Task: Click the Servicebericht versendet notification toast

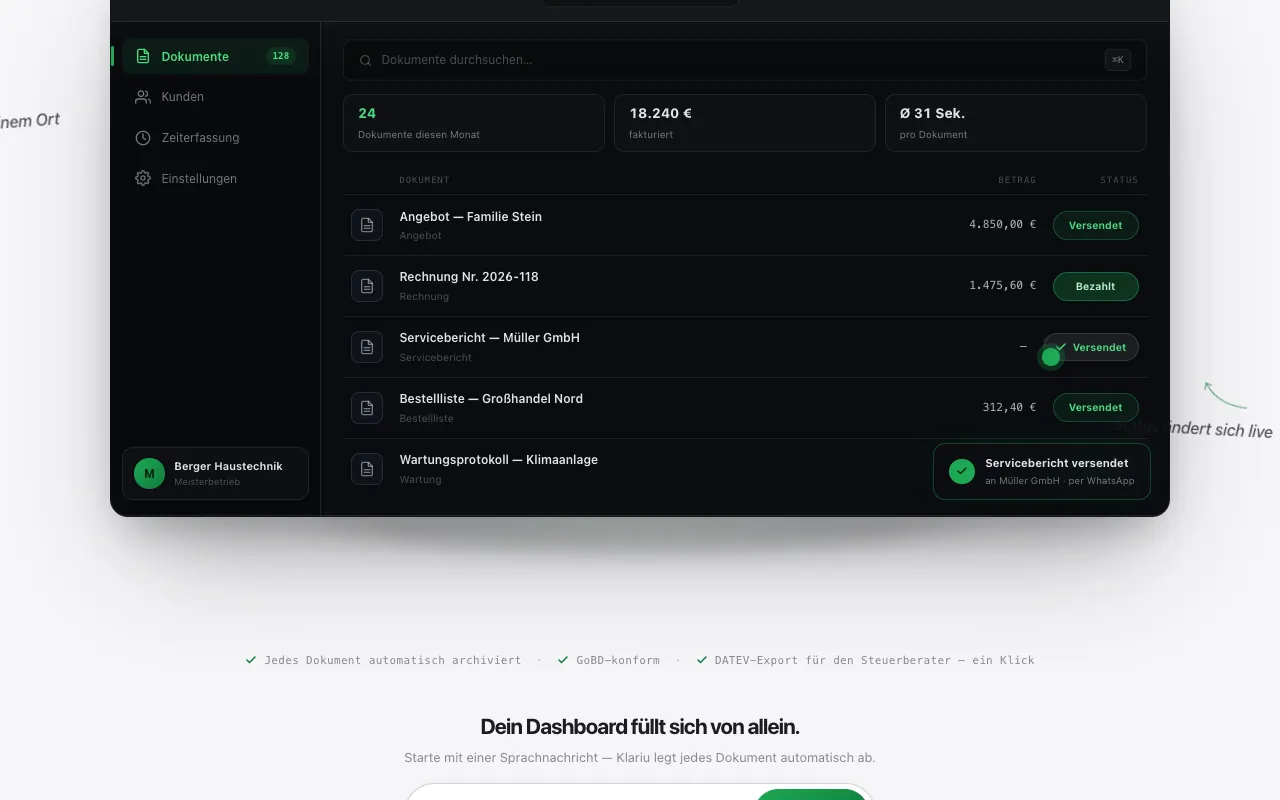Action: point(1042,471)
